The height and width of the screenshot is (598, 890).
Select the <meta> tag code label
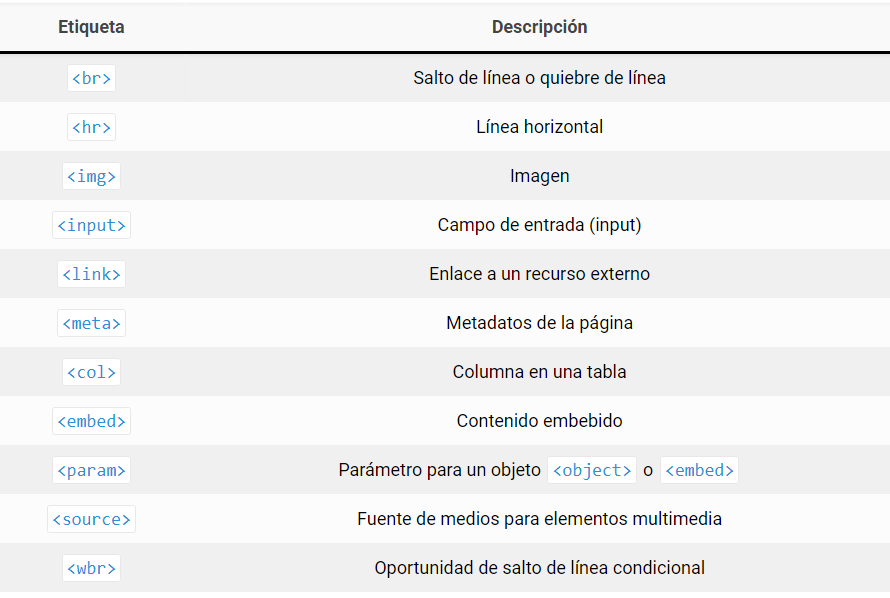[91, 323]
